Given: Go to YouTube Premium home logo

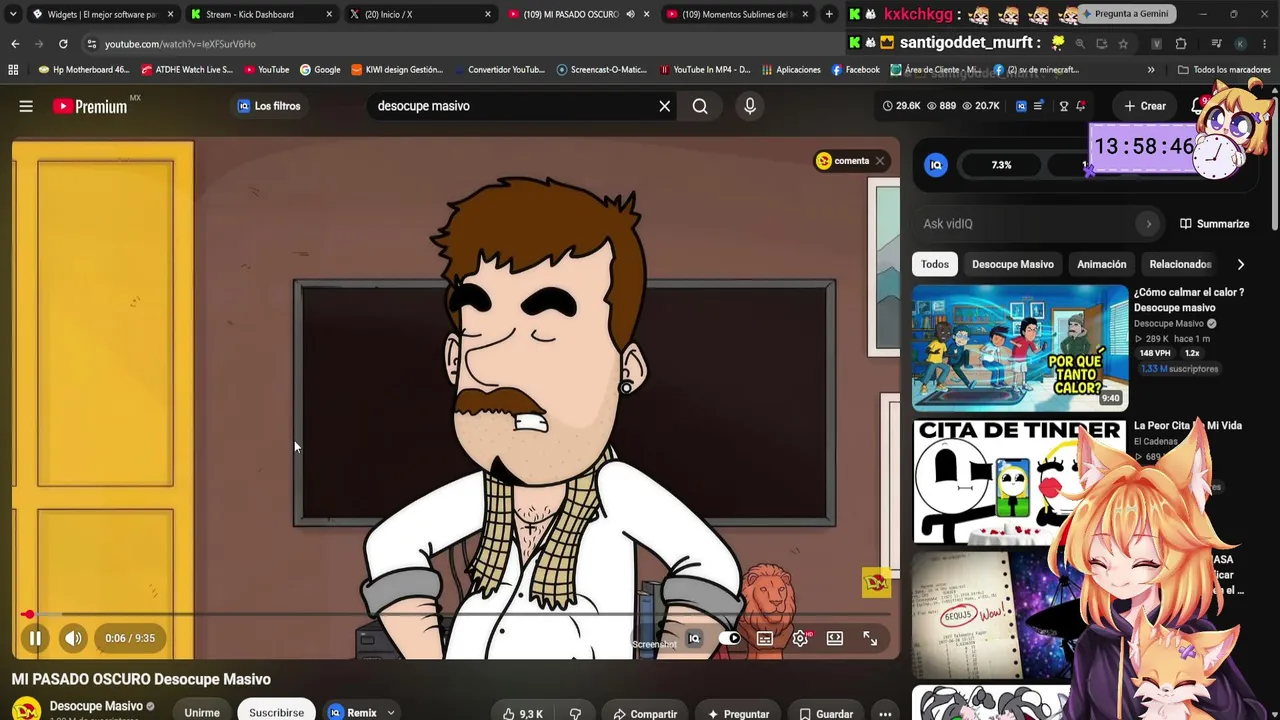Looking at the screenshot, I should pyautogui.click(x=90, y=106).
